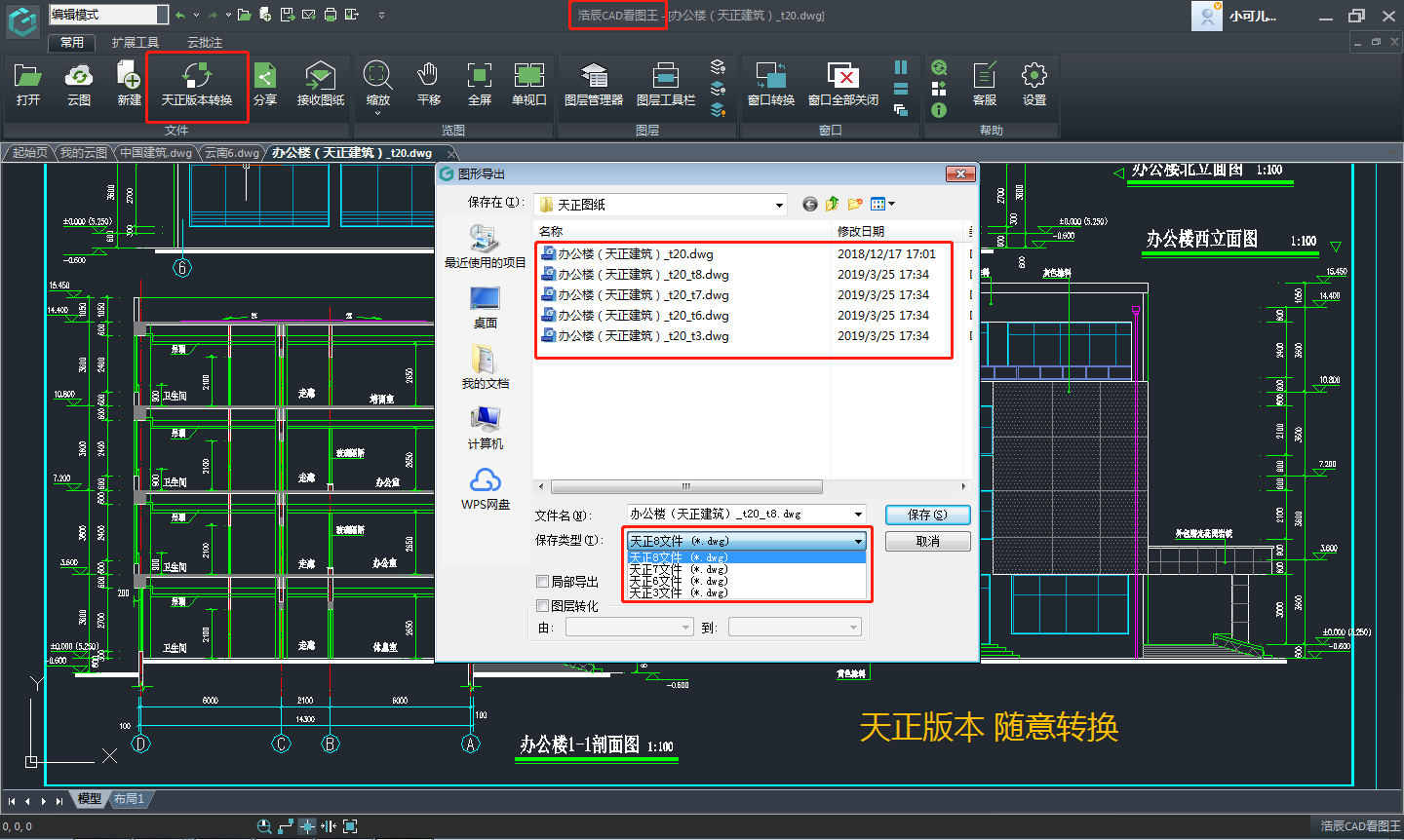The width and height of the screenshot is (1404, 840).
Task: Click the green info icon in 帮助 group
Action: (x=939, y=110)
